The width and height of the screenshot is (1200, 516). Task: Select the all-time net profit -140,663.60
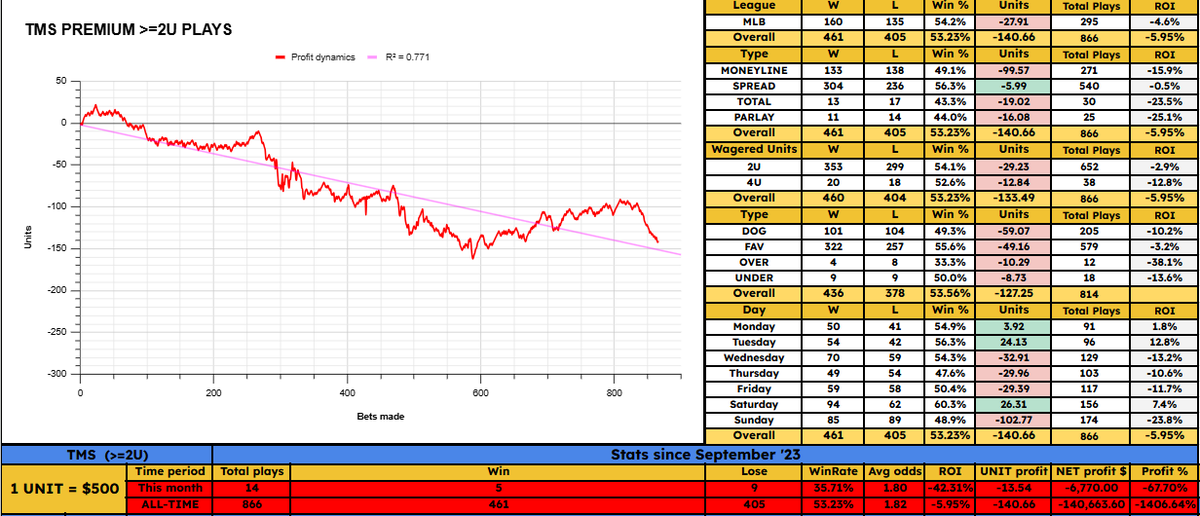pyautogui.click(x=1093, y=504)
